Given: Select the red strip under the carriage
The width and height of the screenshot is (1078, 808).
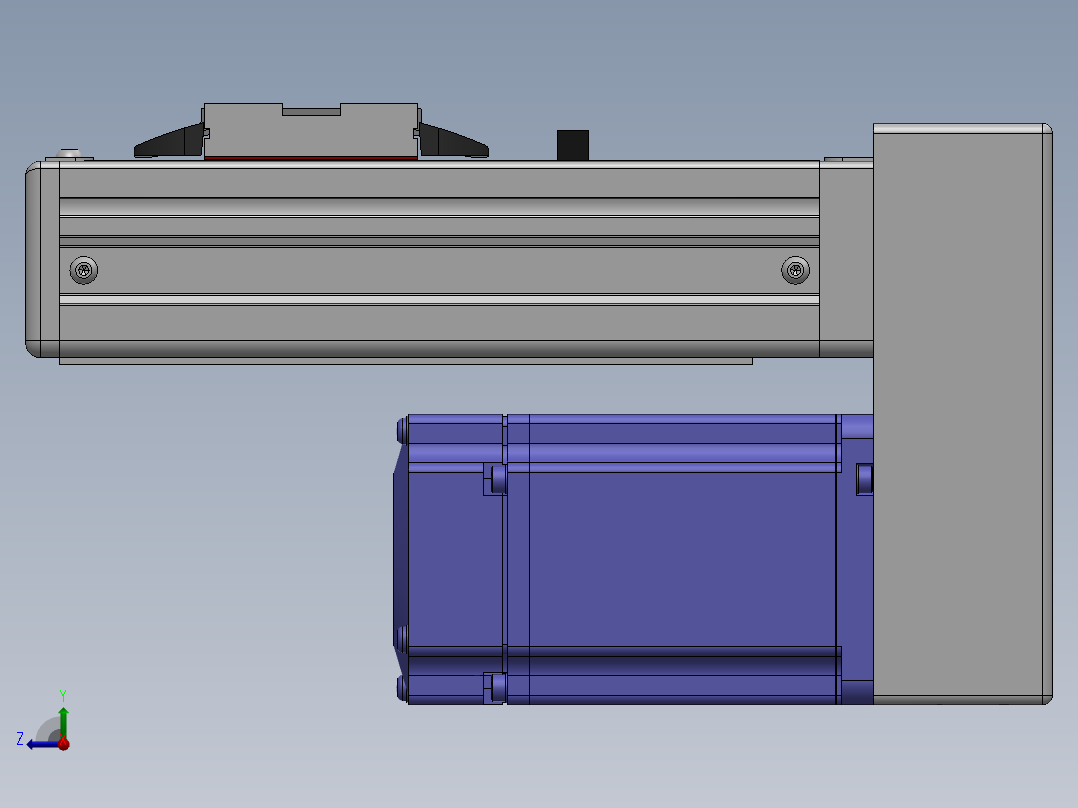Looking at the screenshot, I should pyautogui.click(x=311, y=158).
